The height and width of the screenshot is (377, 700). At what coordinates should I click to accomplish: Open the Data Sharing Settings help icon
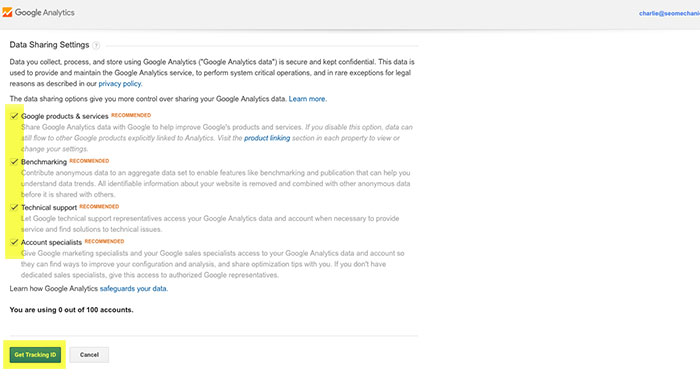pos(96,45)
